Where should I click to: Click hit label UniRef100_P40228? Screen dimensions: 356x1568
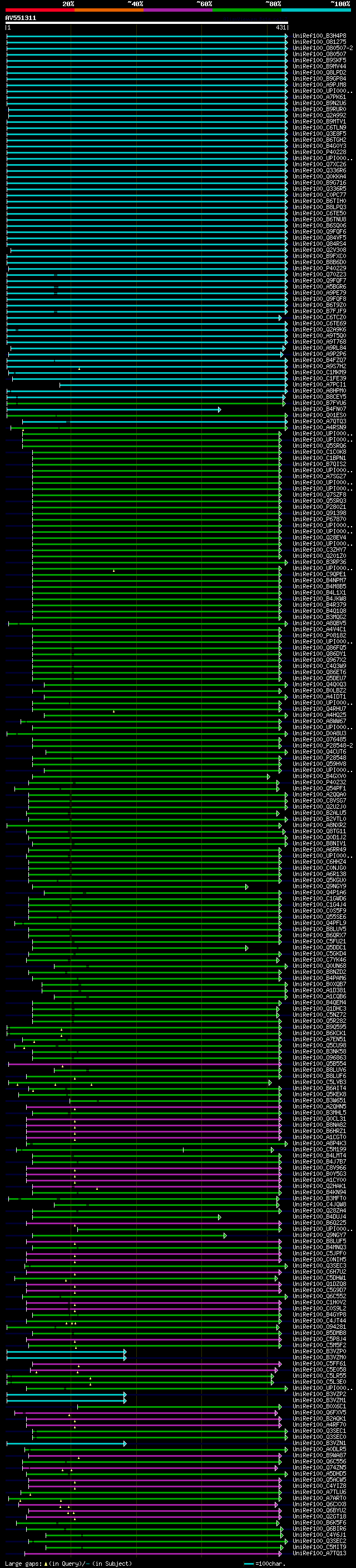pyautogui.click(x=319, y=152)
